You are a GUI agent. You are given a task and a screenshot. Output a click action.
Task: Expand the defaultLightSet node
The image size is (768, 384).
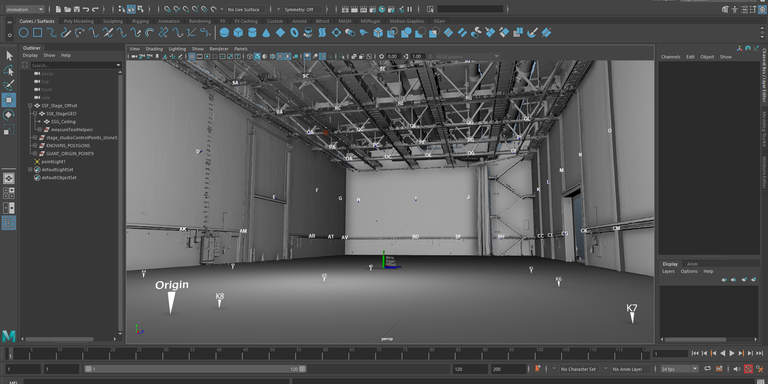click(x=30, y=169)
